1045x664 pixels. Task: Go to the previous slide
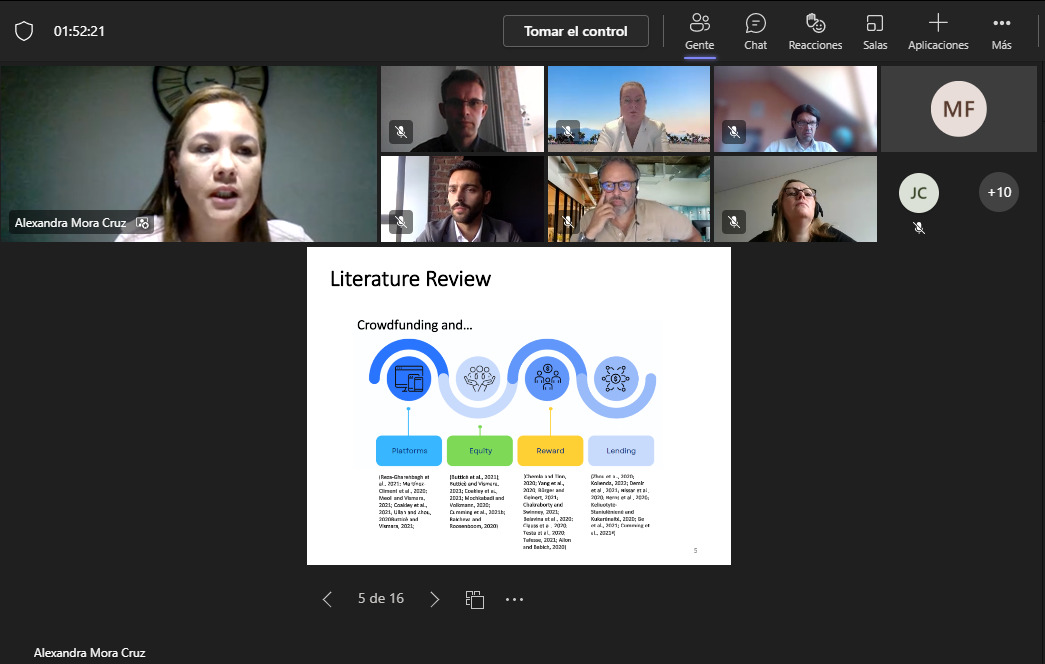tap(327, 599)
